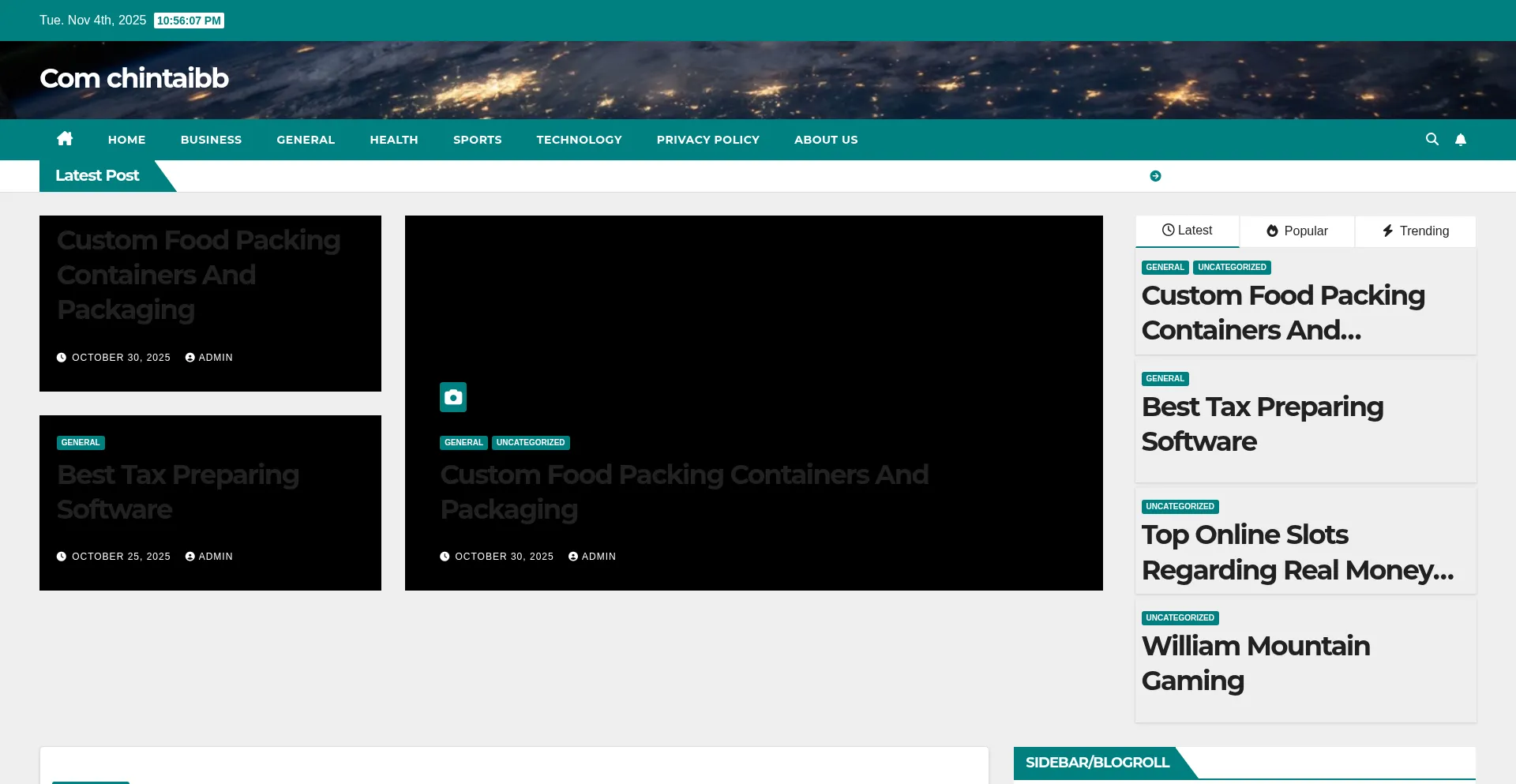Click the notification bell icon

coord(1460,140)
